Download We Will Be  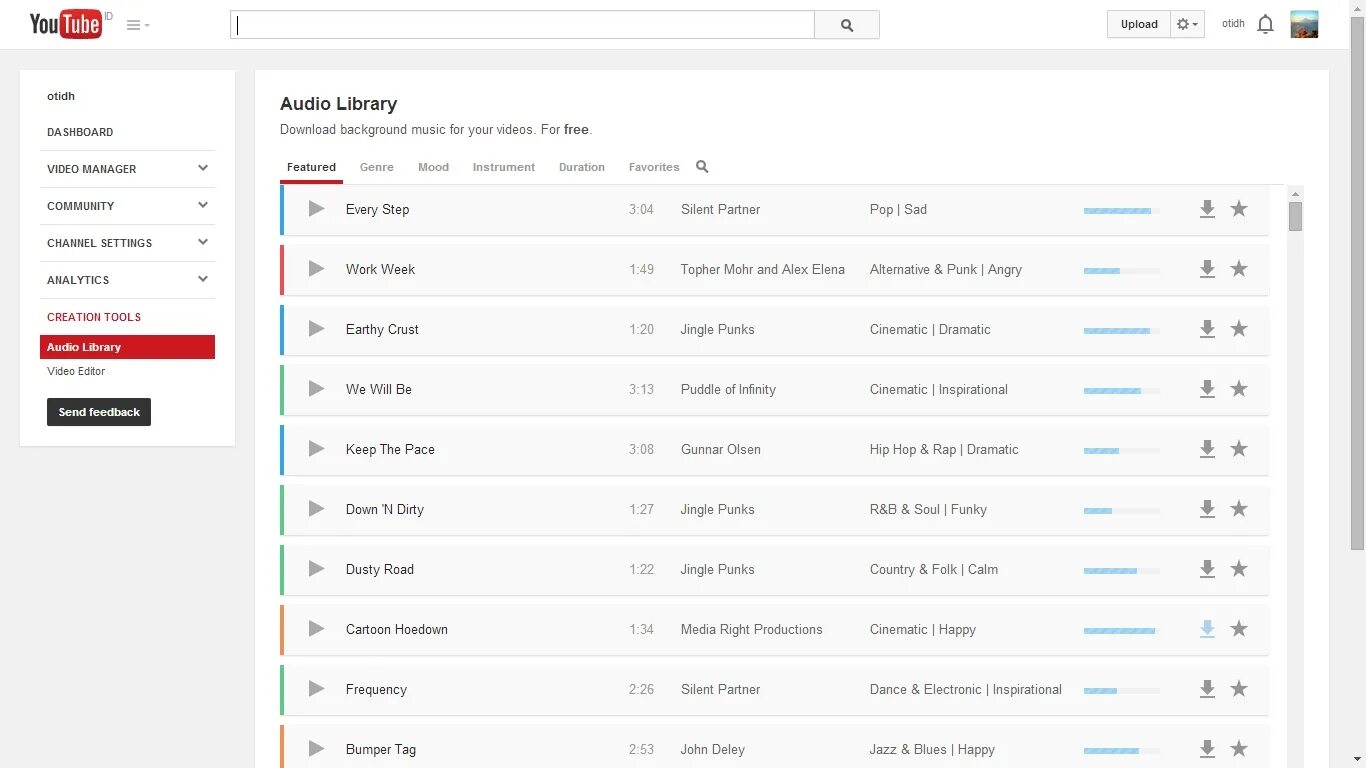point(1207,389)
